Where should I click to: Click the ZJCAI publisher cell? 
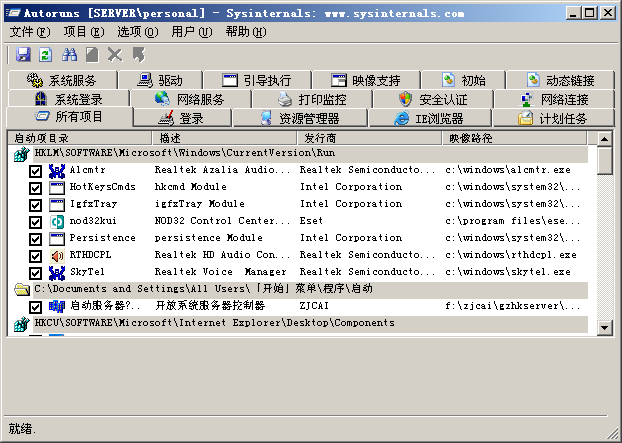[314, 306]
